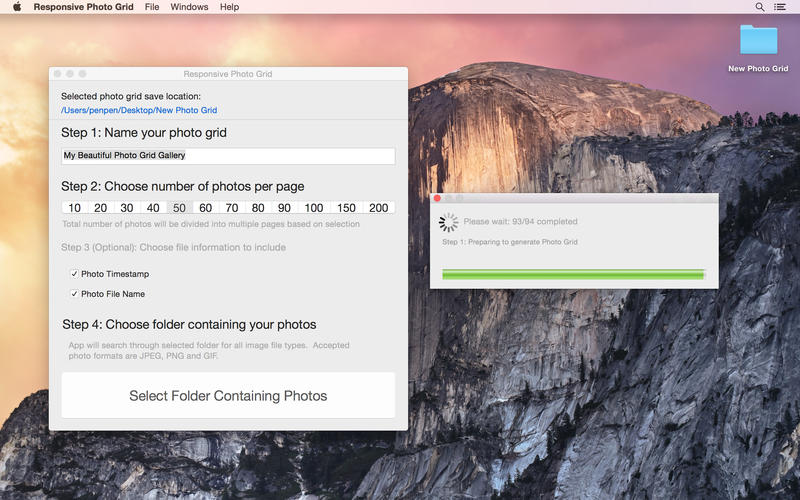Choose 90 photos per page

coord(284,208)
